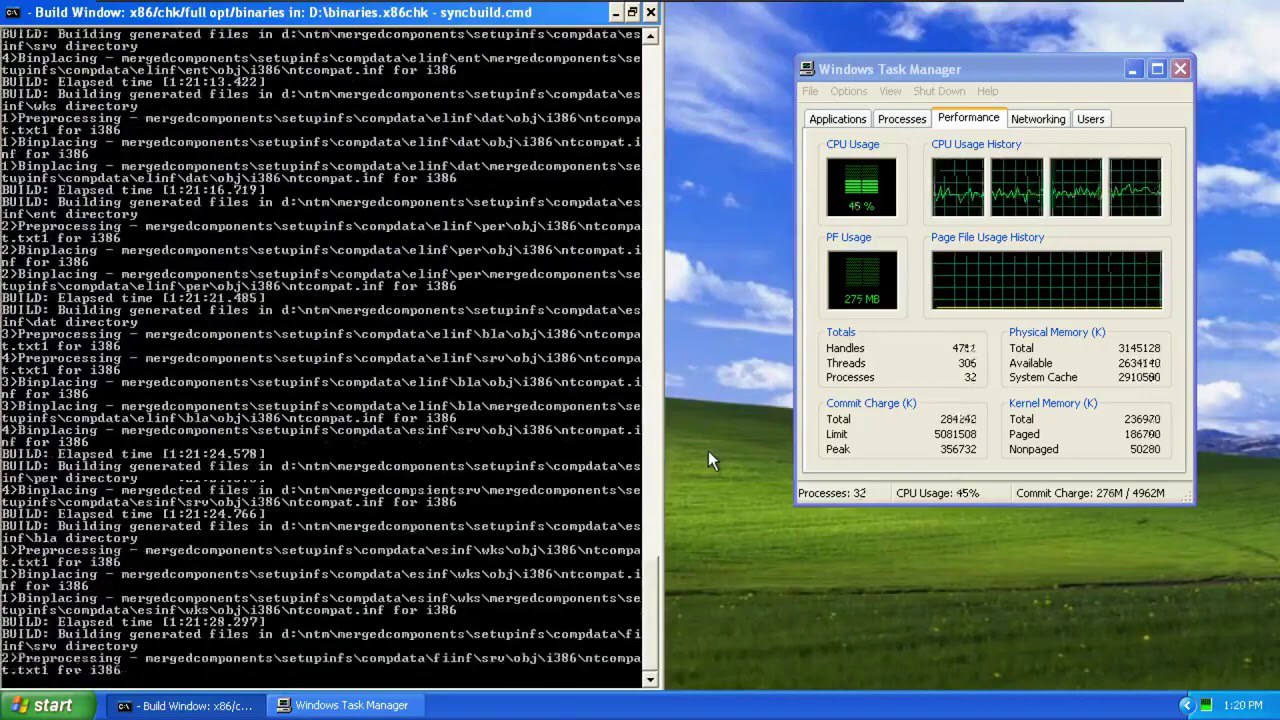Click the second CPU Usage History graph
The image size is (1280, 720).
coord(1017,187)
